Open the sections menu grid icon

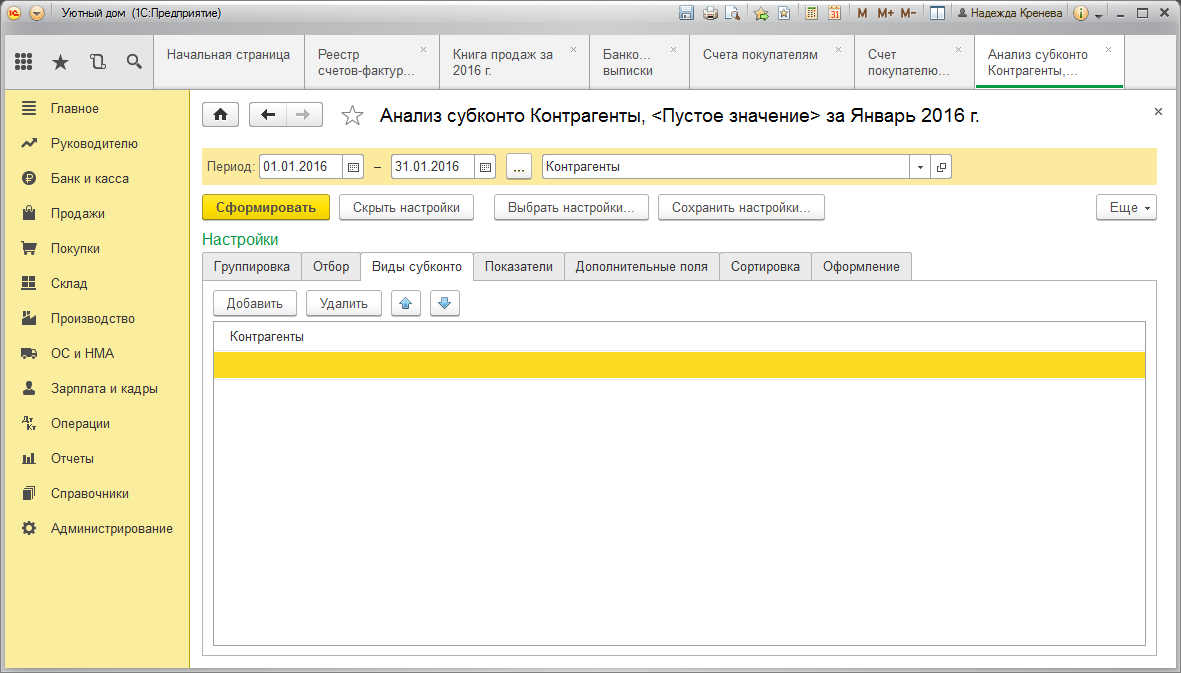point(23,62)
